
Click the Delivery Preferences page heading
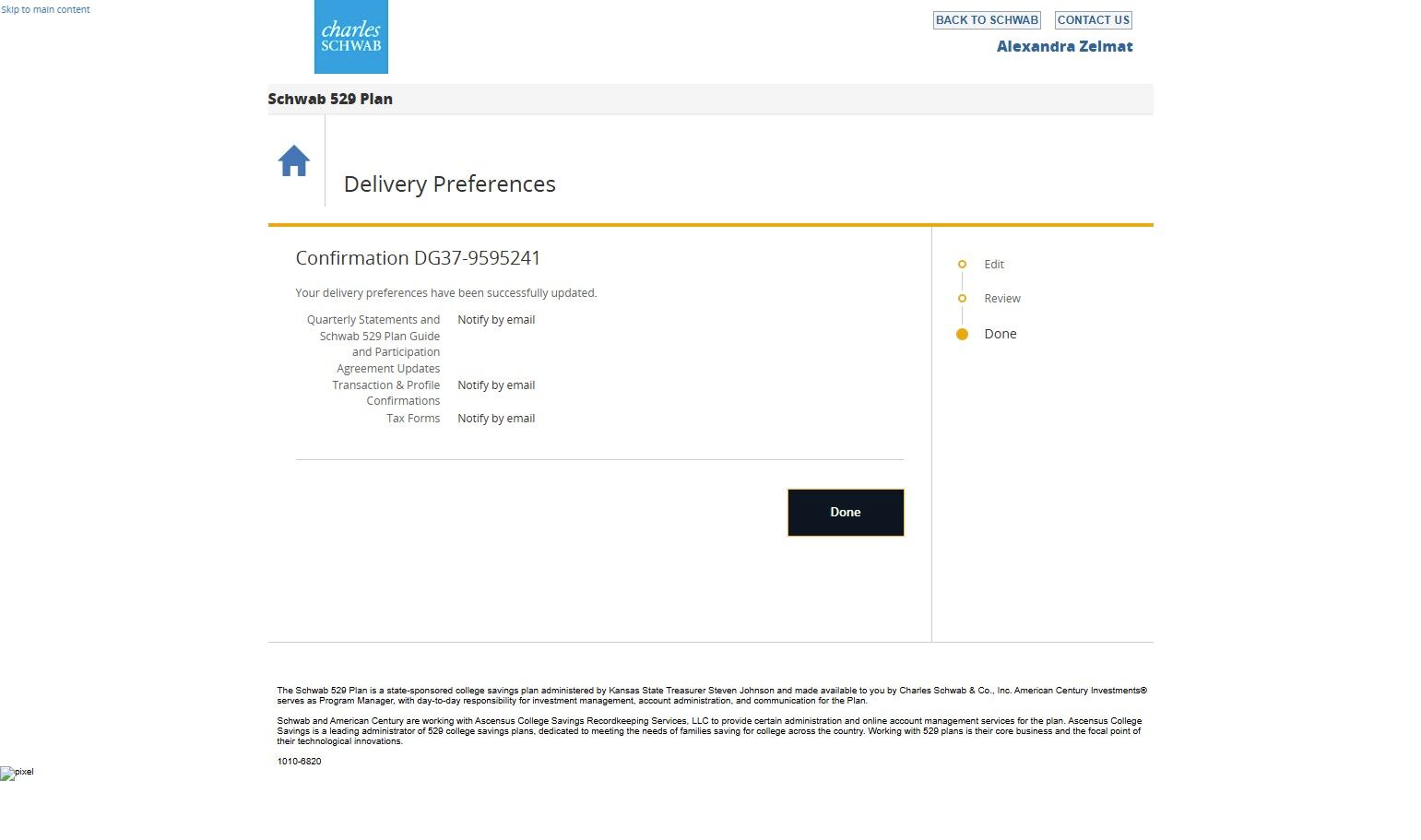click(x=450, y=184)
